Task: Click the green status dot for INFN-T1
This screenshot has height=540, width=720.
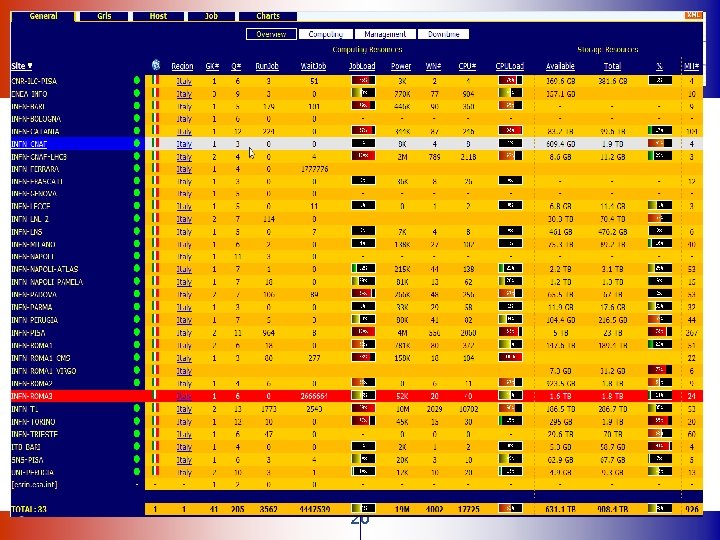Action: 137,408
